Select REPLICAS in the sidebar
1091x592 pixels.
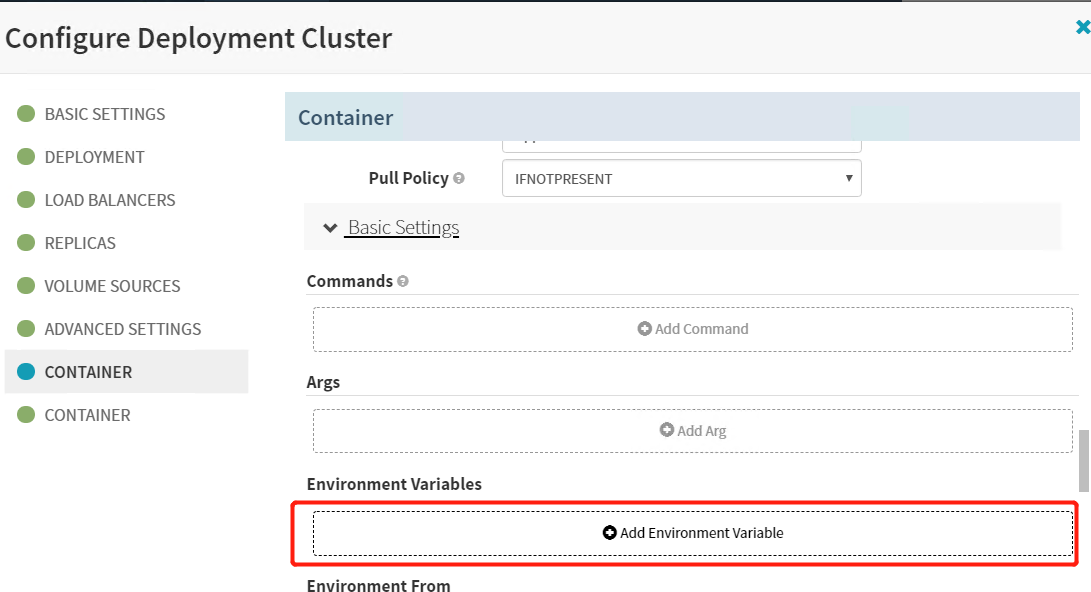80,243
